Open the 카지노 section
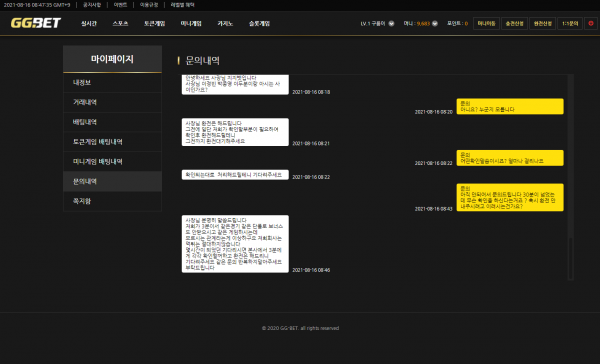The height and width of the screenshot is (364, 600). tap(225, 23)
